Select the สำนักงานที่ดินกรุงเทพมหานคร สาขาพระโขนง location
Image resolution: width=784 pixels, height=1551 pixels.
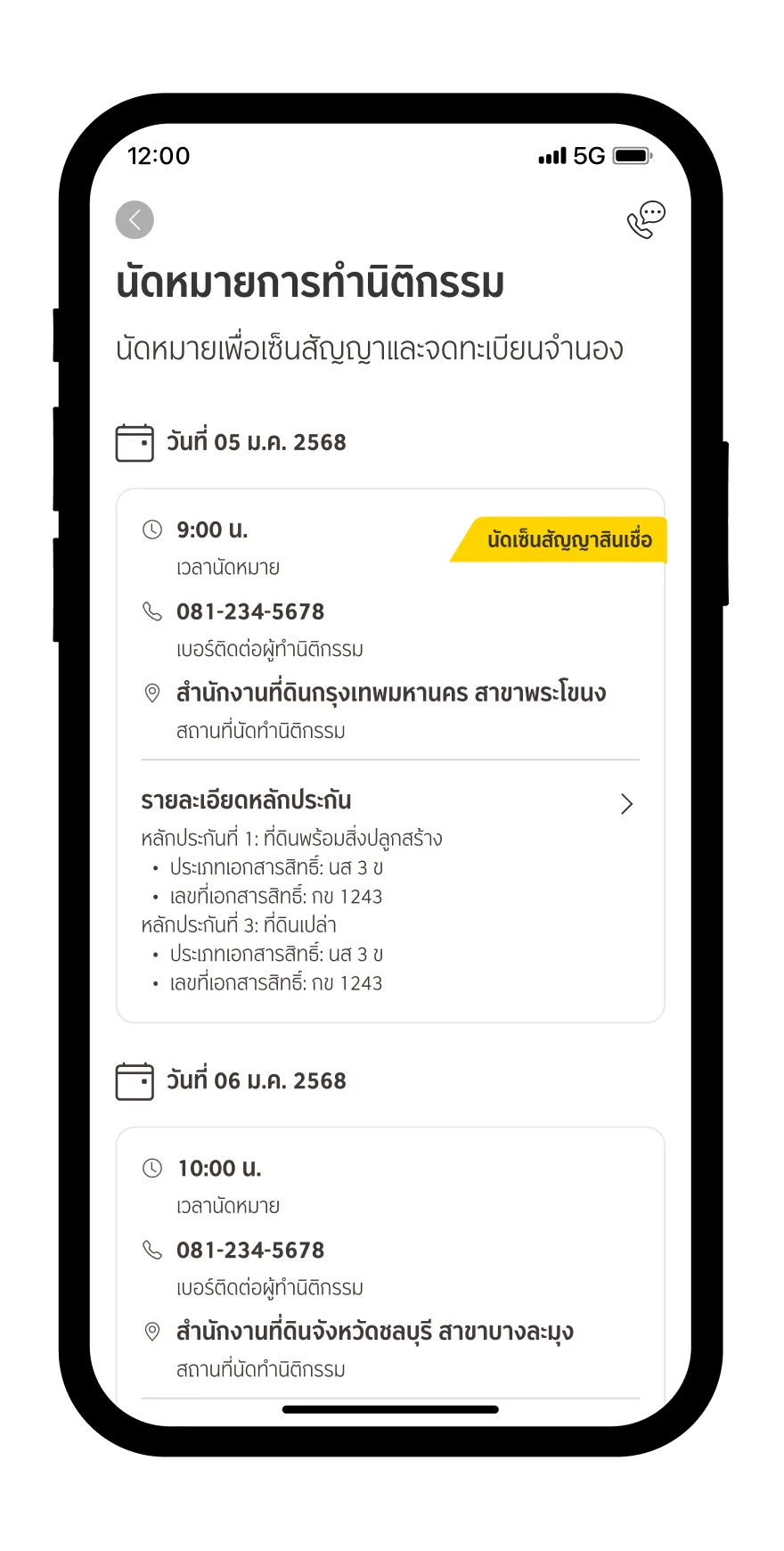click(x=391, y=693)
